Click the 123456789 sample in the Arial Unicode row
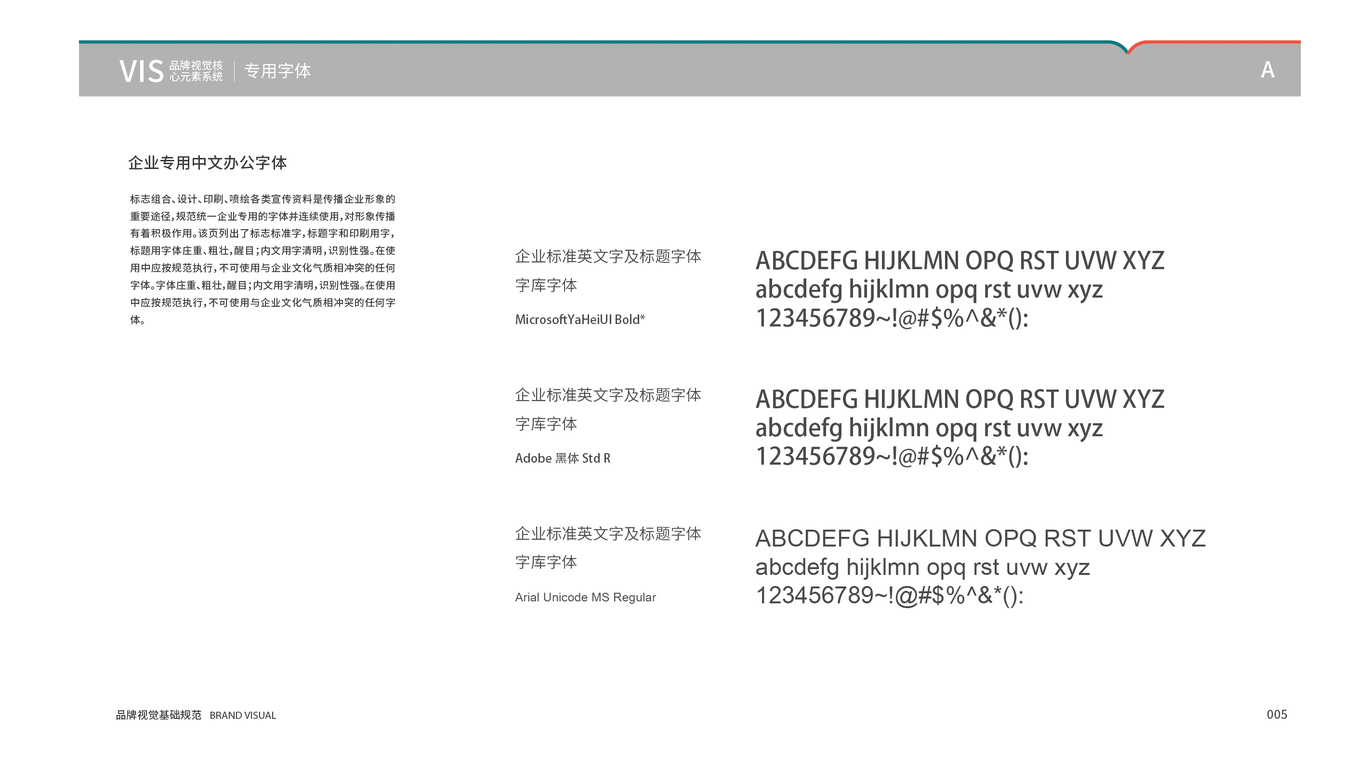 click(889, 596)
